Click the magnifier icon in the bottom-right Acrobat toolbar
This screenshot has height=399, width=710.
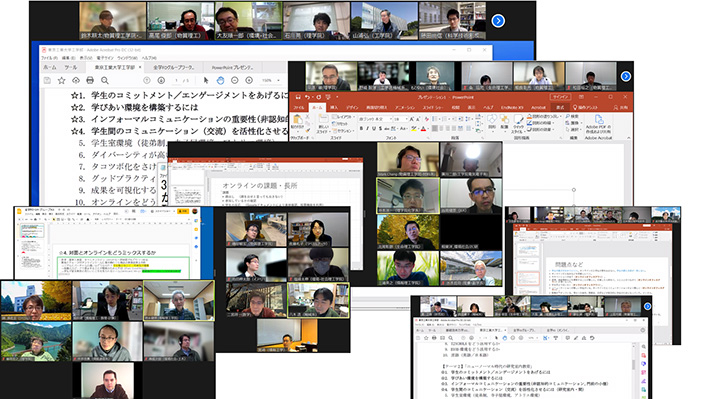[451, 338]
